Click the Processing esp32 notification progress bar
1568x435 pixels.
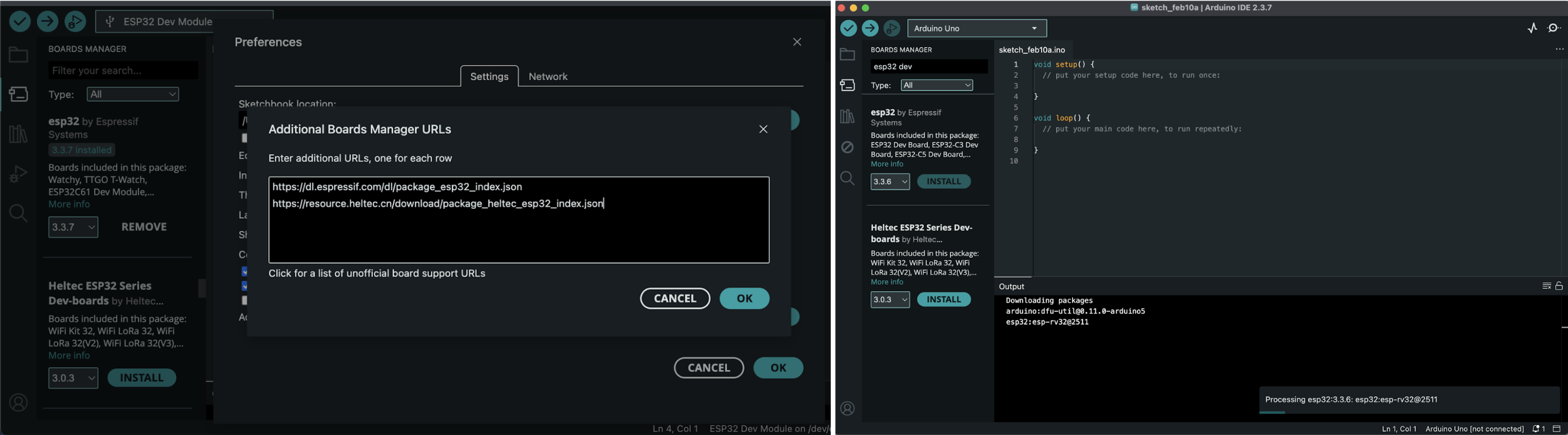coord(1272,413)
